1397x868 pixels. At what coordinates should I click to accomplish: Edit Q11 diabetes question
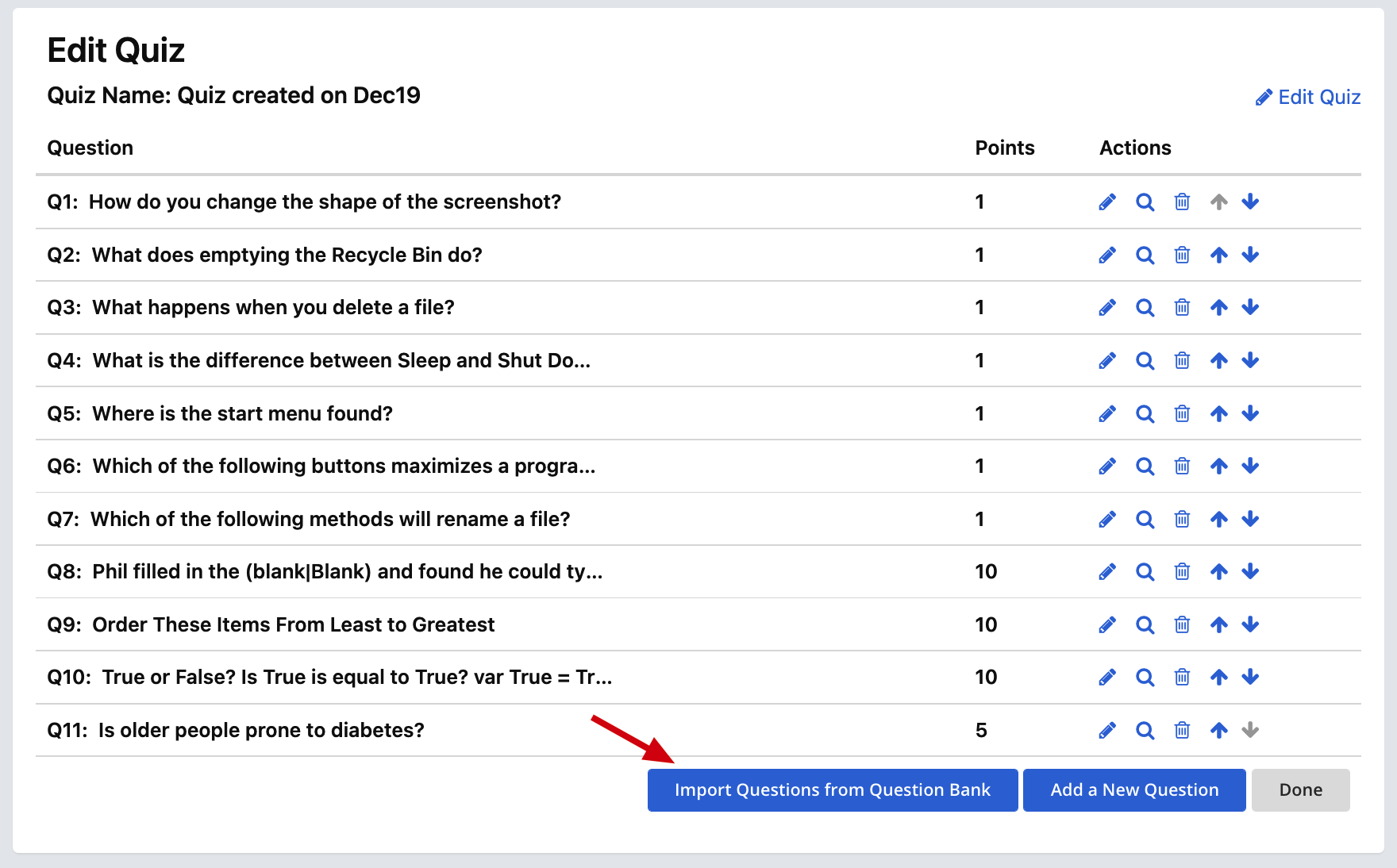[1107, 731]
